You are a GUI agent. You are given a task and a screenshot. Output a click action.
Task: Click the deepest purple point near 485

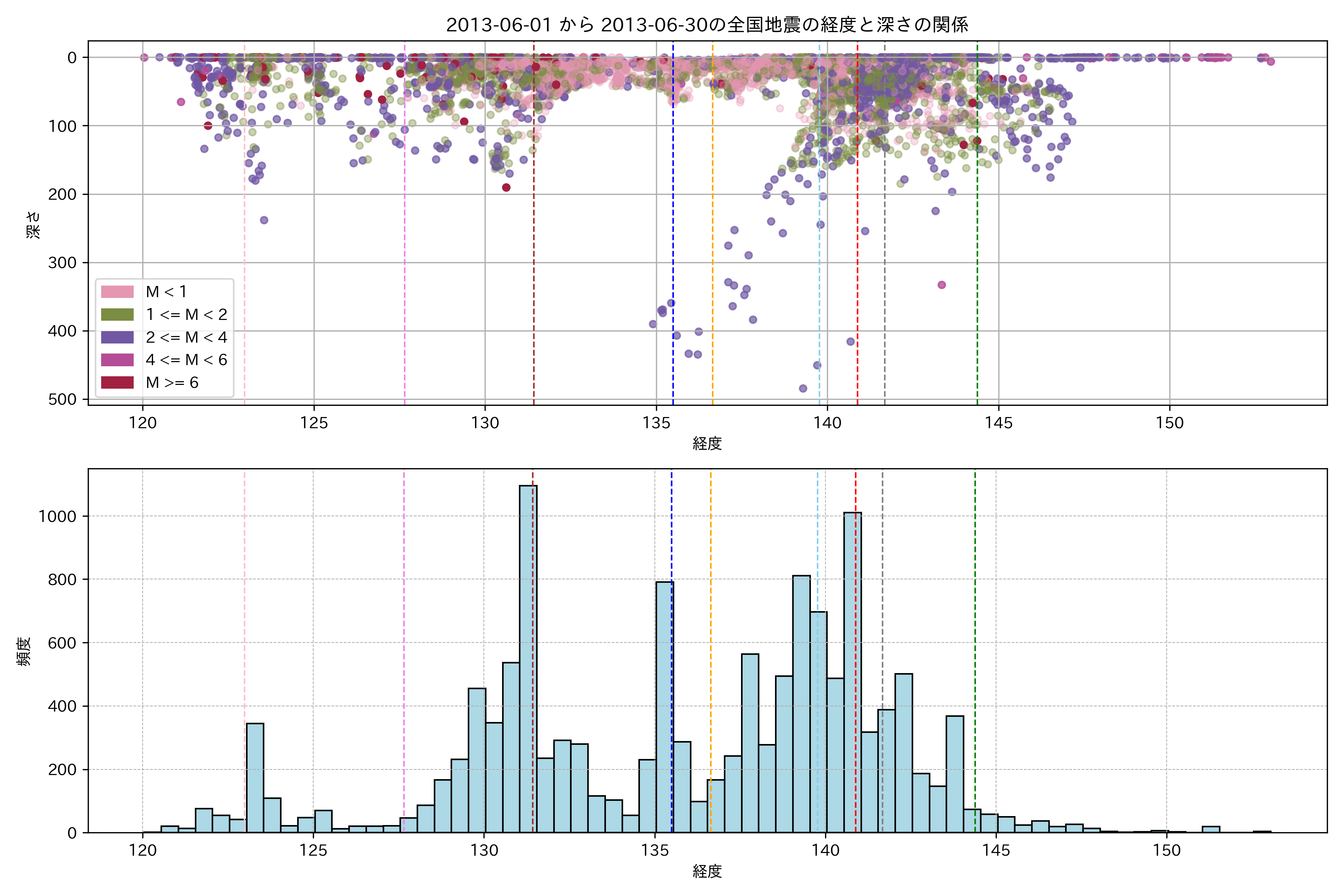(803, 389)
